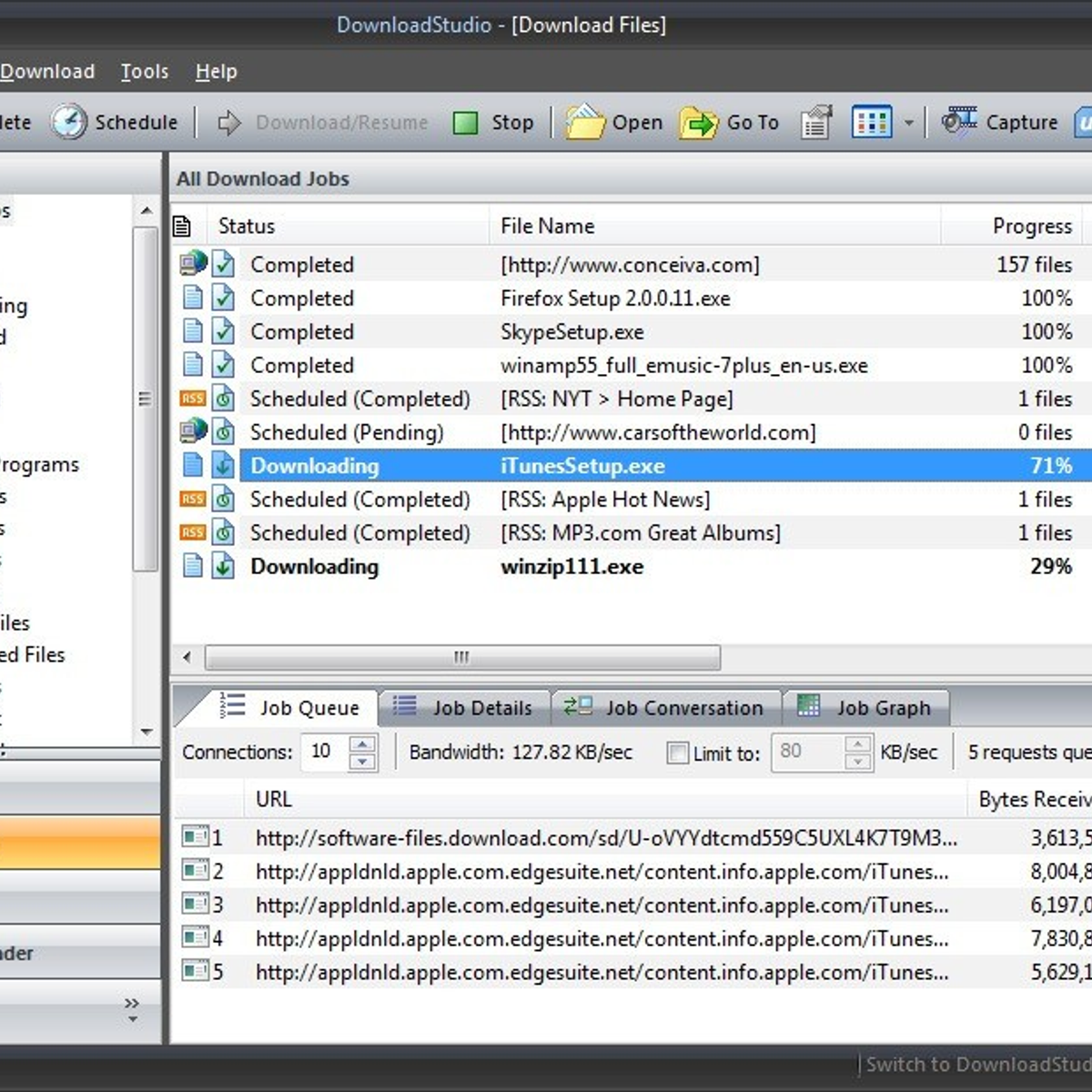Click the web globe icon for conceiva.com job
The image size is (1092, 1092).
(193, 263)
